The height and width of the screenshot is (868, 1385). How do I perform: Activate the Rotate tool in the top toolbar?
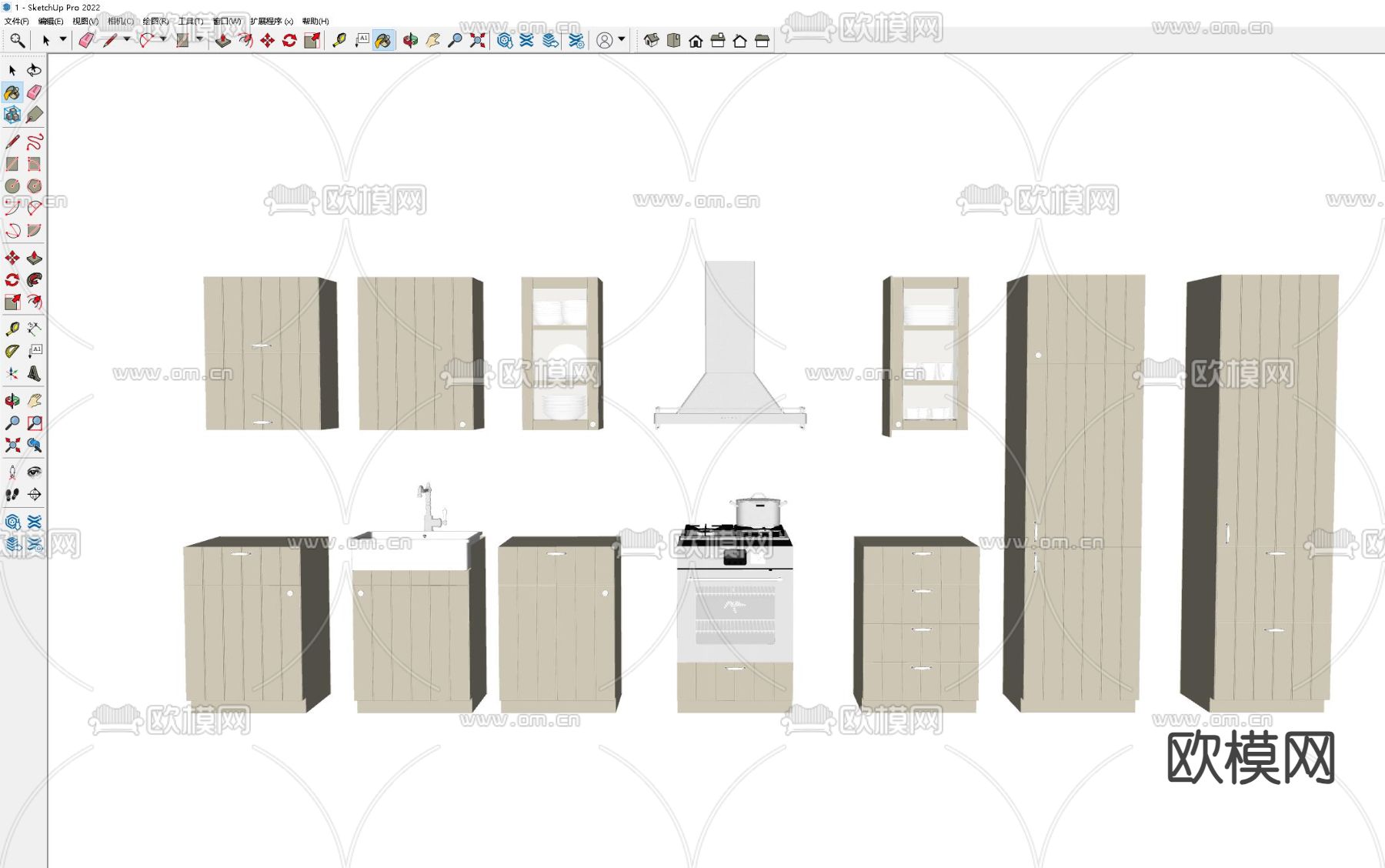[289, 40]
